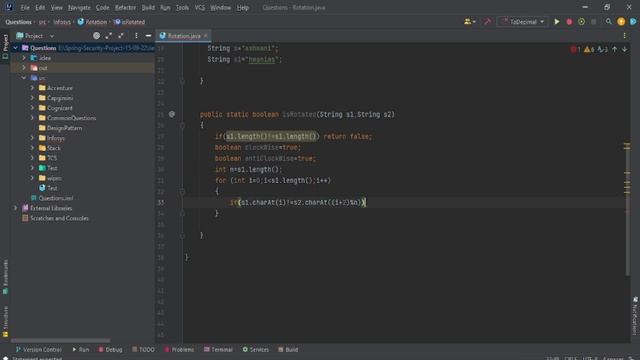Open the Project view selector dropdown

click(35, 36)
